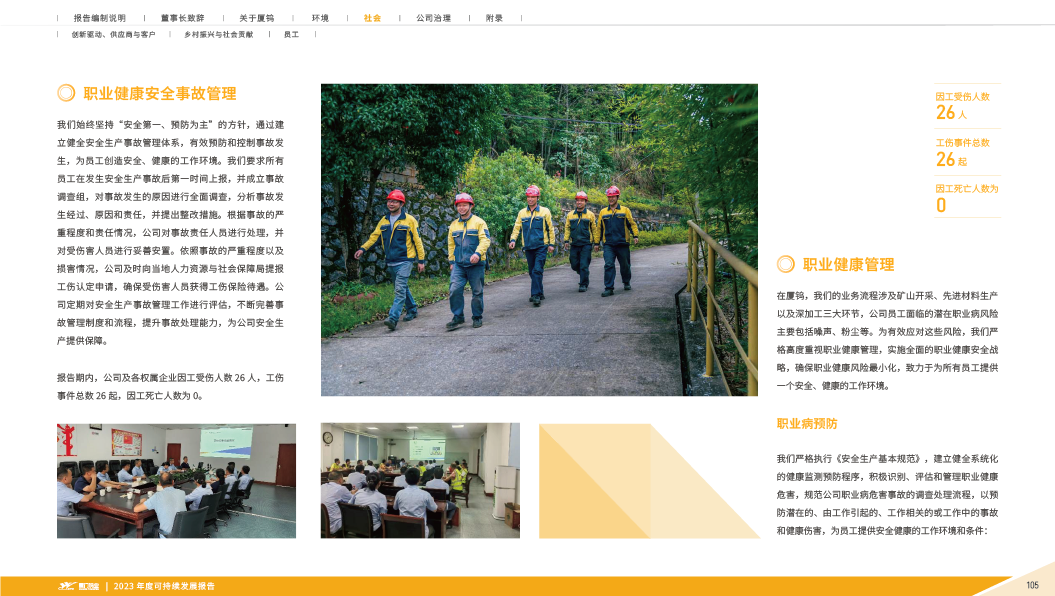Screen dimensions: 1055x596
Task: Open the 公司治理 tab
Action: click(432, 18)
